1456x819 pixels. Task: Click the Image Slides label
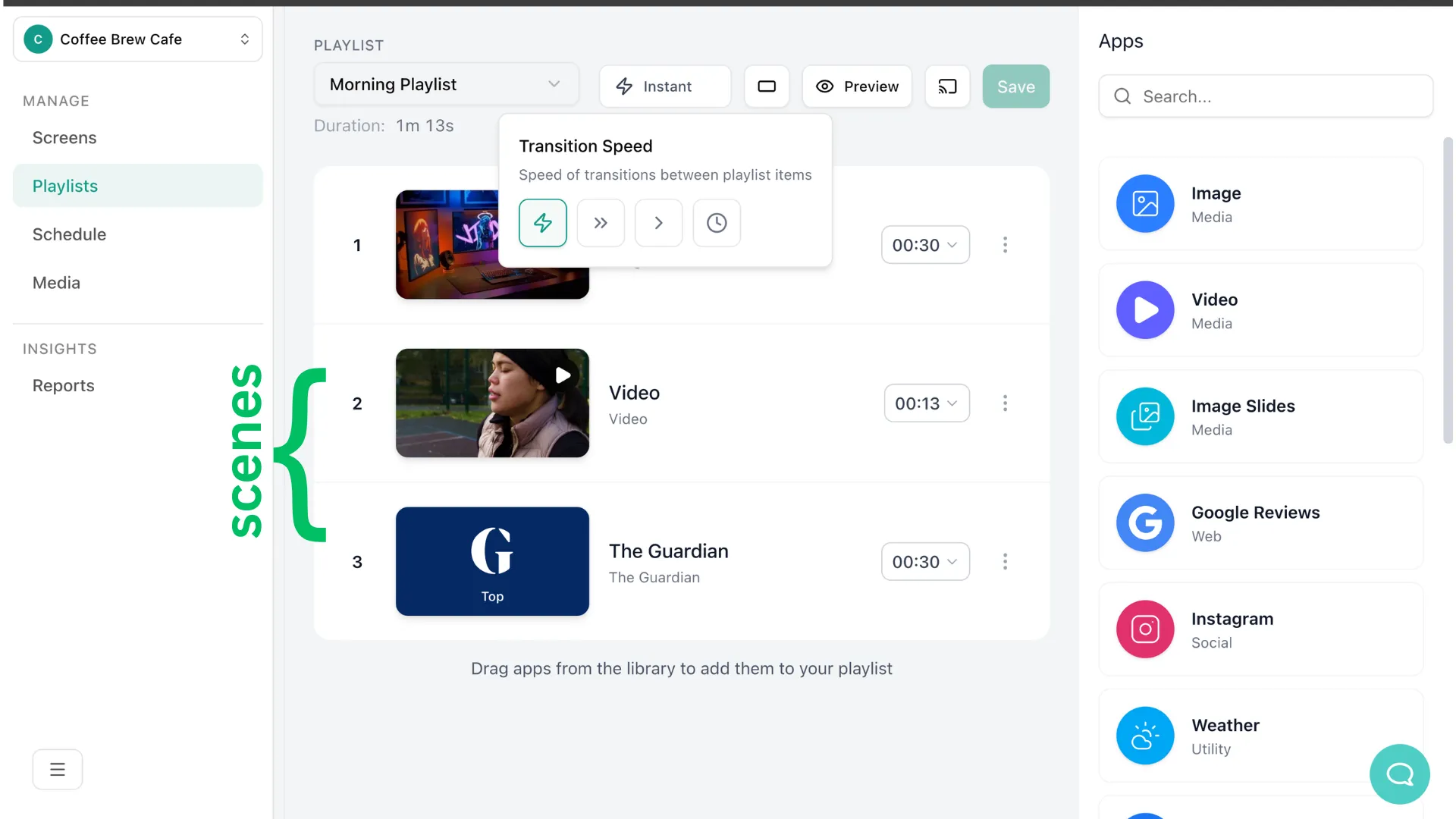coord(1243,406)
